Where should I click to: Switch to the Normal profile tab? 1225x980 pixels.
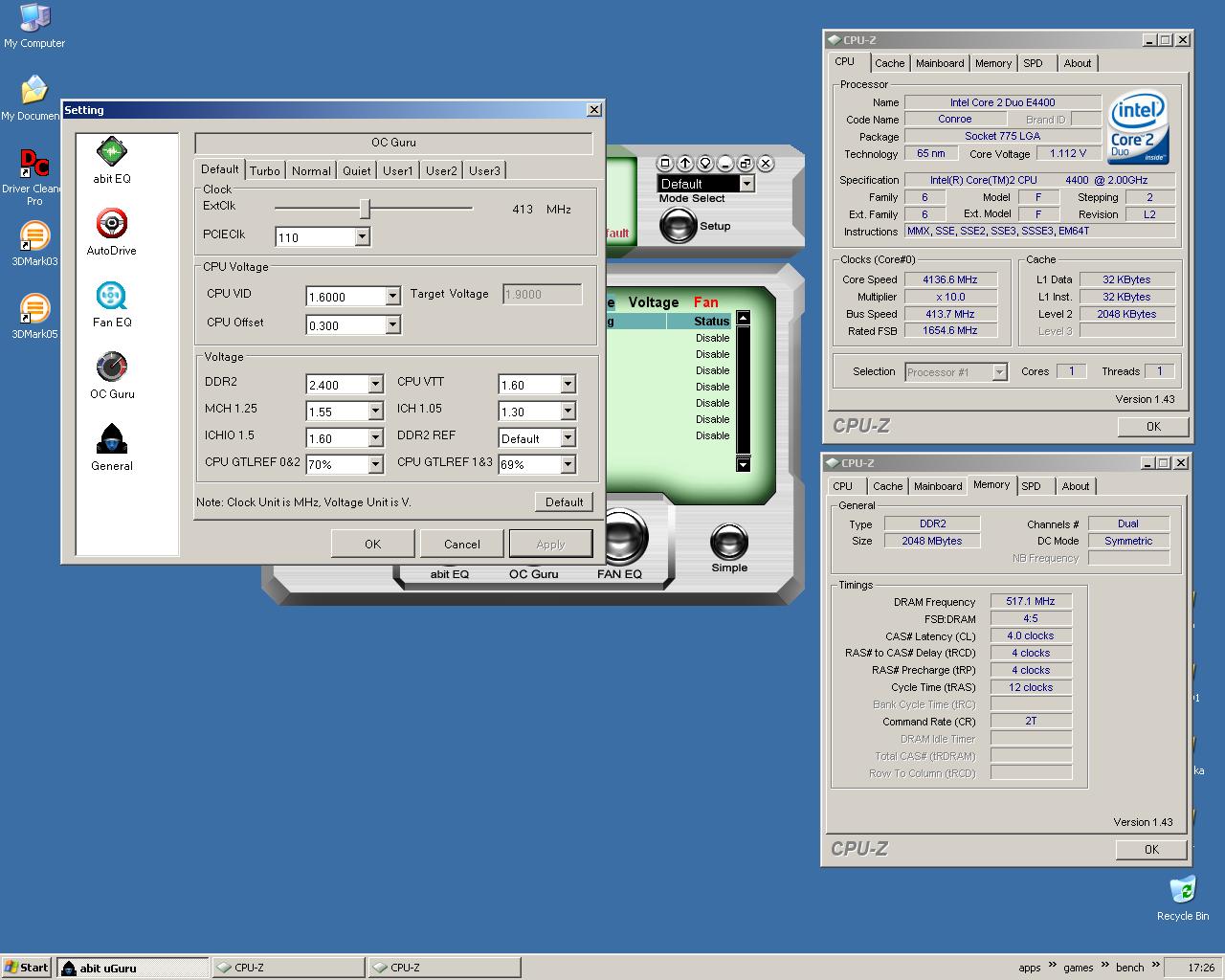[x=311, y=171]
